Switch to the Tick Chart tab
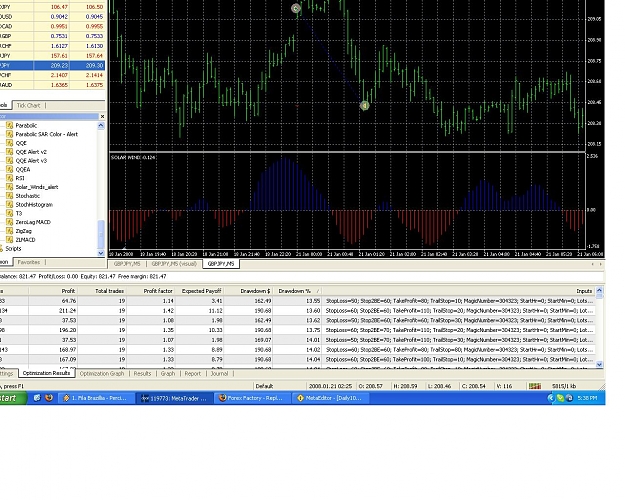 28,105
